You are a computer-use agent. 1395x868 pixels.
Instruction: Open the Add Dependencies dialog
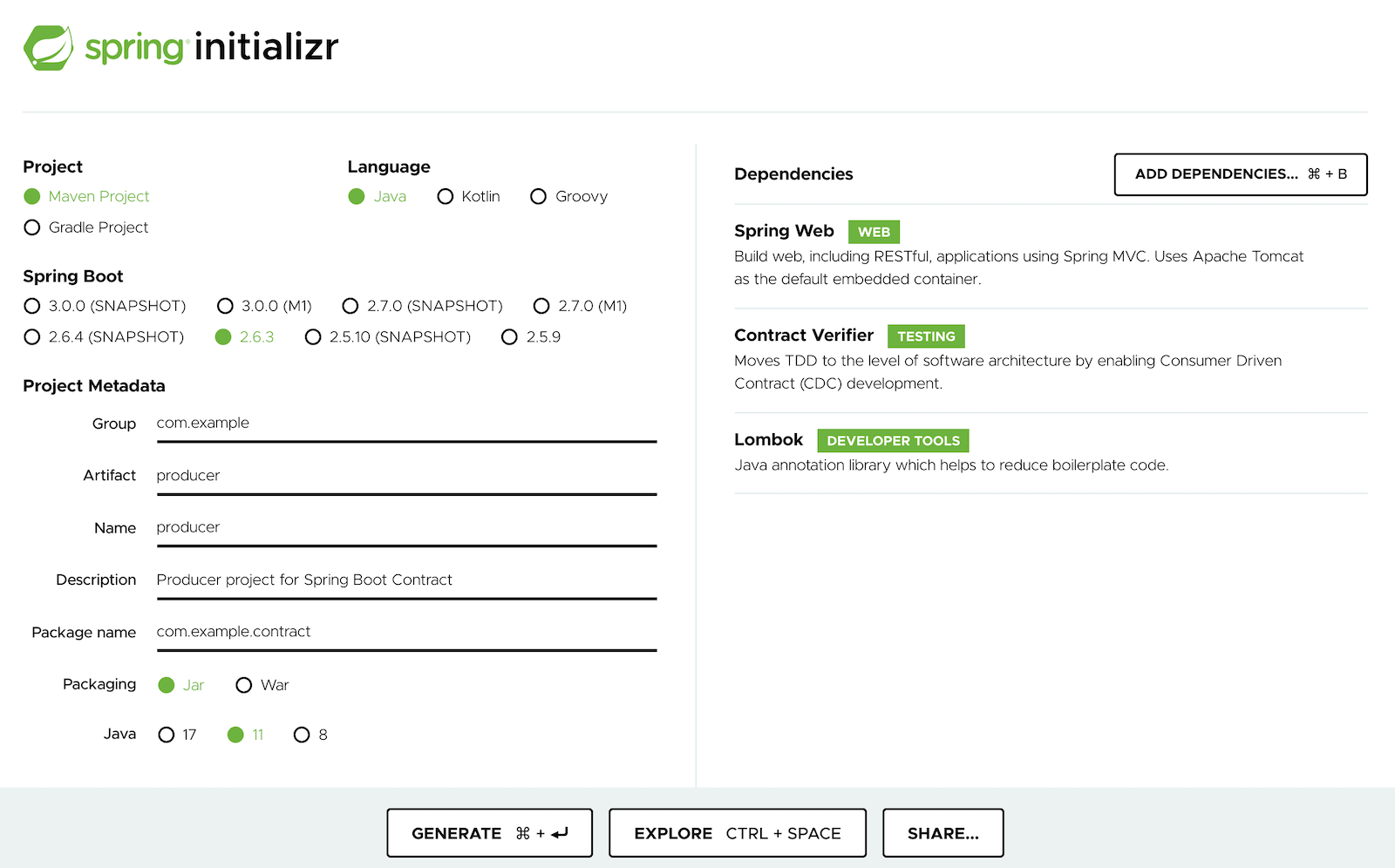click(x=1240, y=174)
